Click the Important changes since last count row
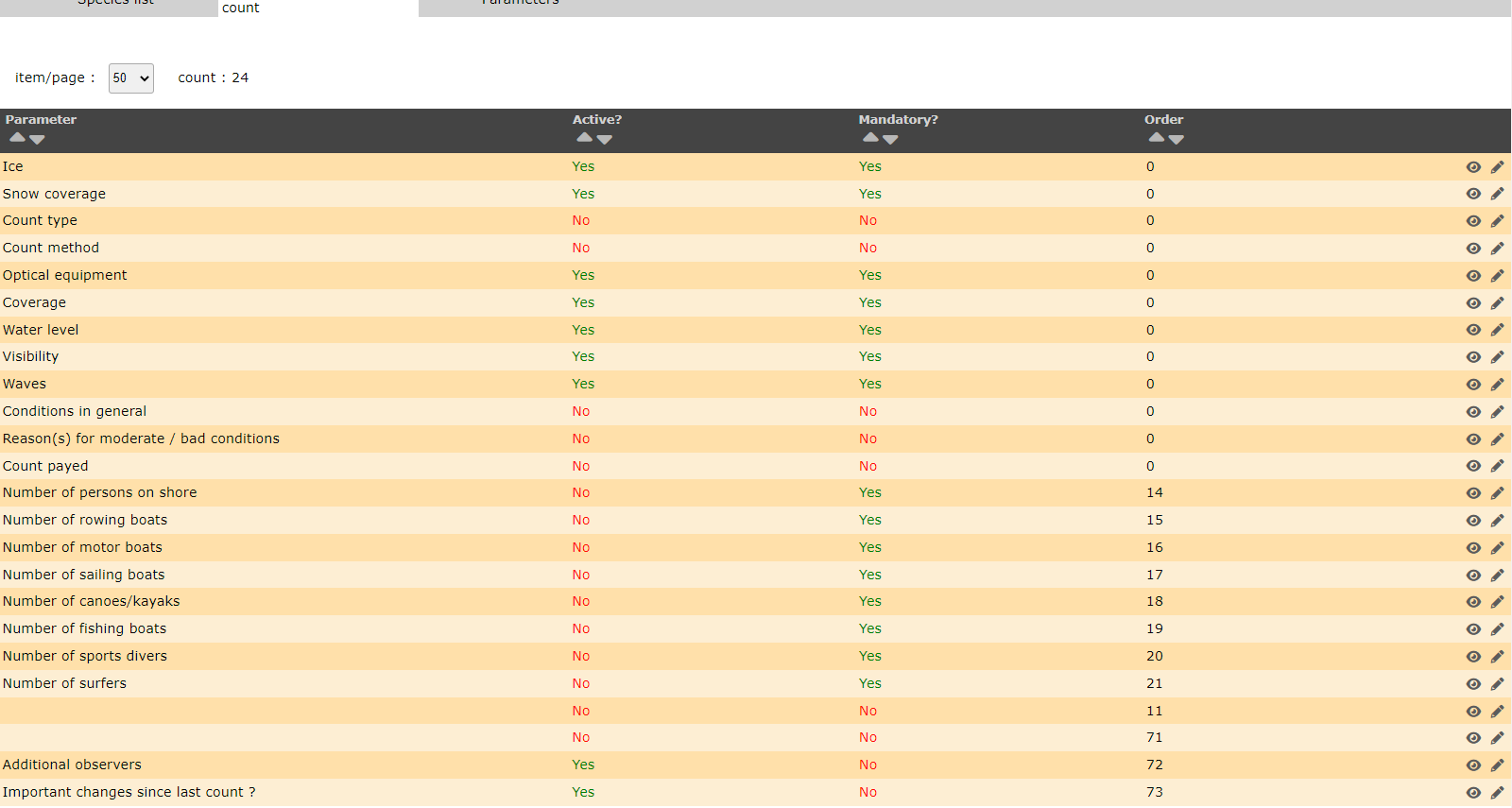 tap(129, 792)
